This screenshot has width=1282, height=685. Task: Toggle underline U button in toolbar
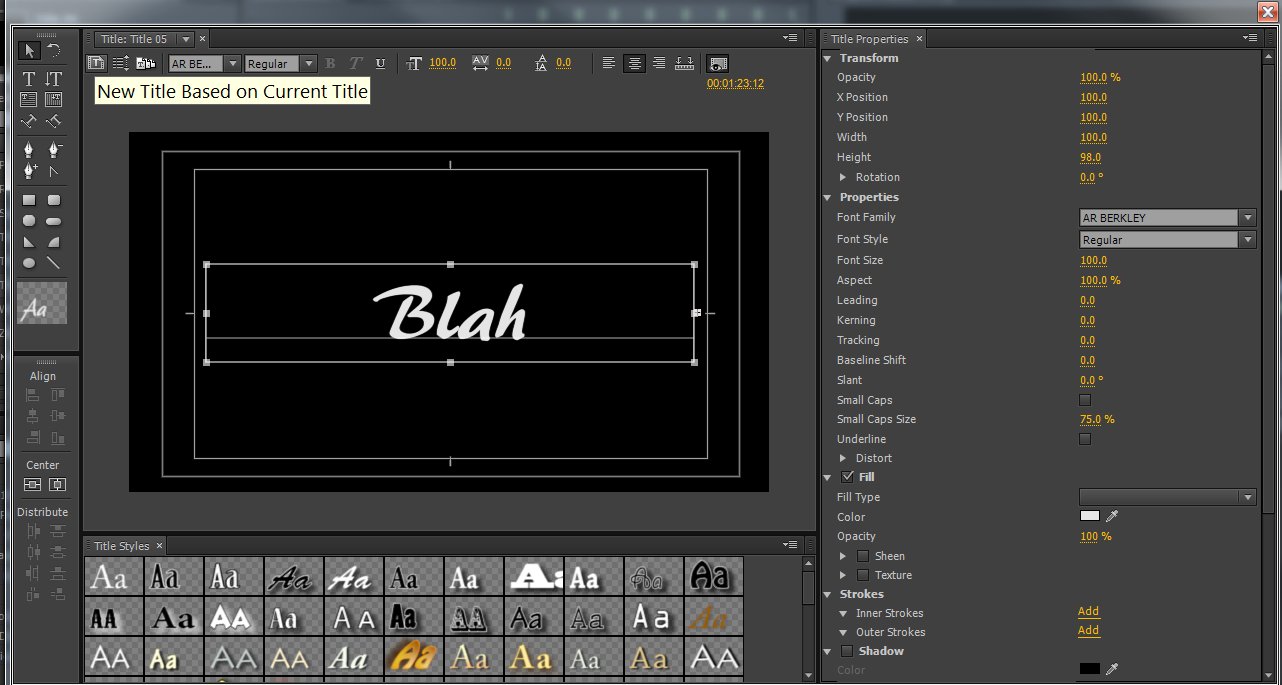pos(380,63)
